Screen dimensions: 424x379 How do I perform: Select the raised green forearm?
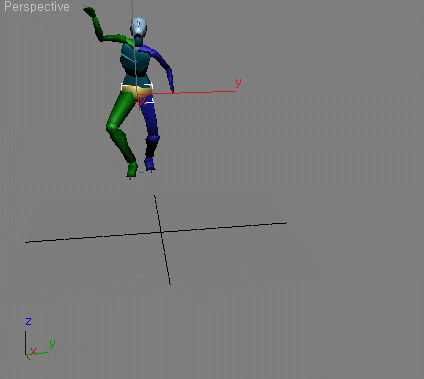pyautogui.click(x=97, y=28)
